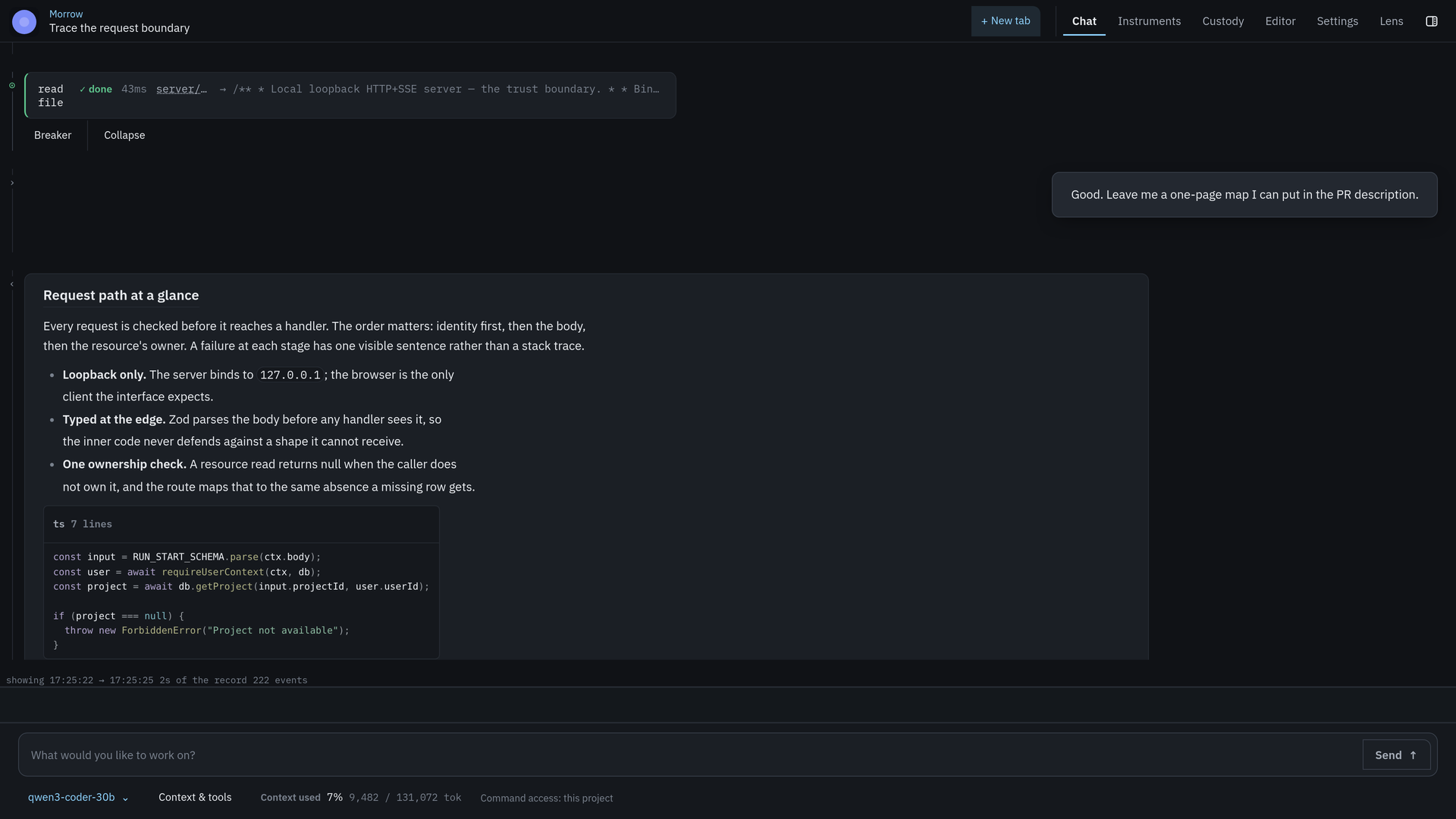Click the 'Trace the request boundary' title
This screenshot has width=1456, height=819.
[119, 28]
